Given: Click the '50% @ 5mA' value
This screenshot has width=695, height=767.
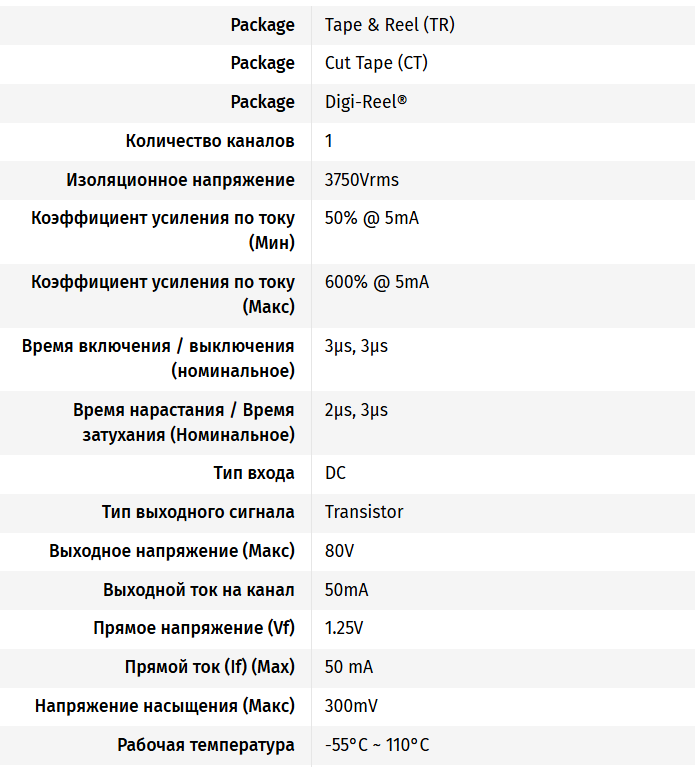Looking at the screenshot, I should click(x=371, y=218).
